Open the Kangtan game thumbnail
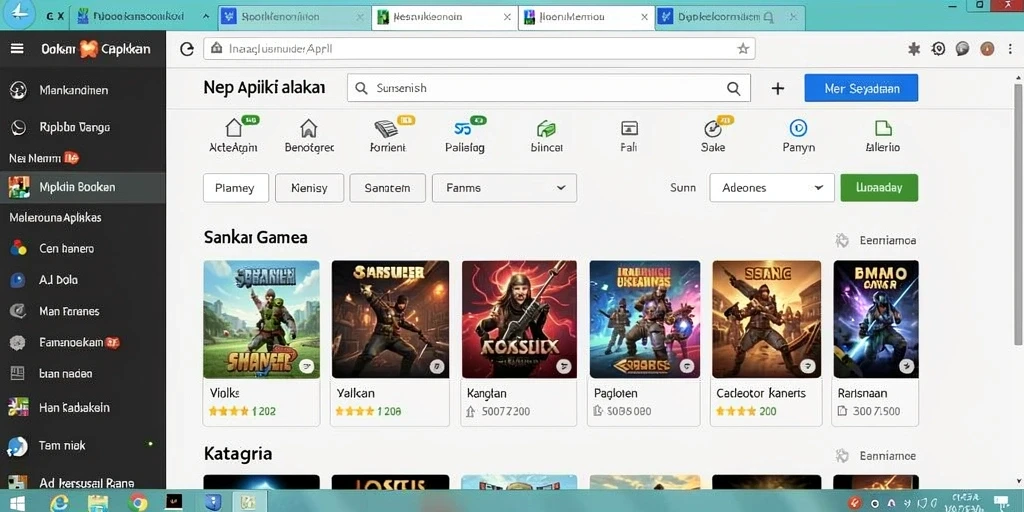Screen dimensions: 1024x512 519,319
